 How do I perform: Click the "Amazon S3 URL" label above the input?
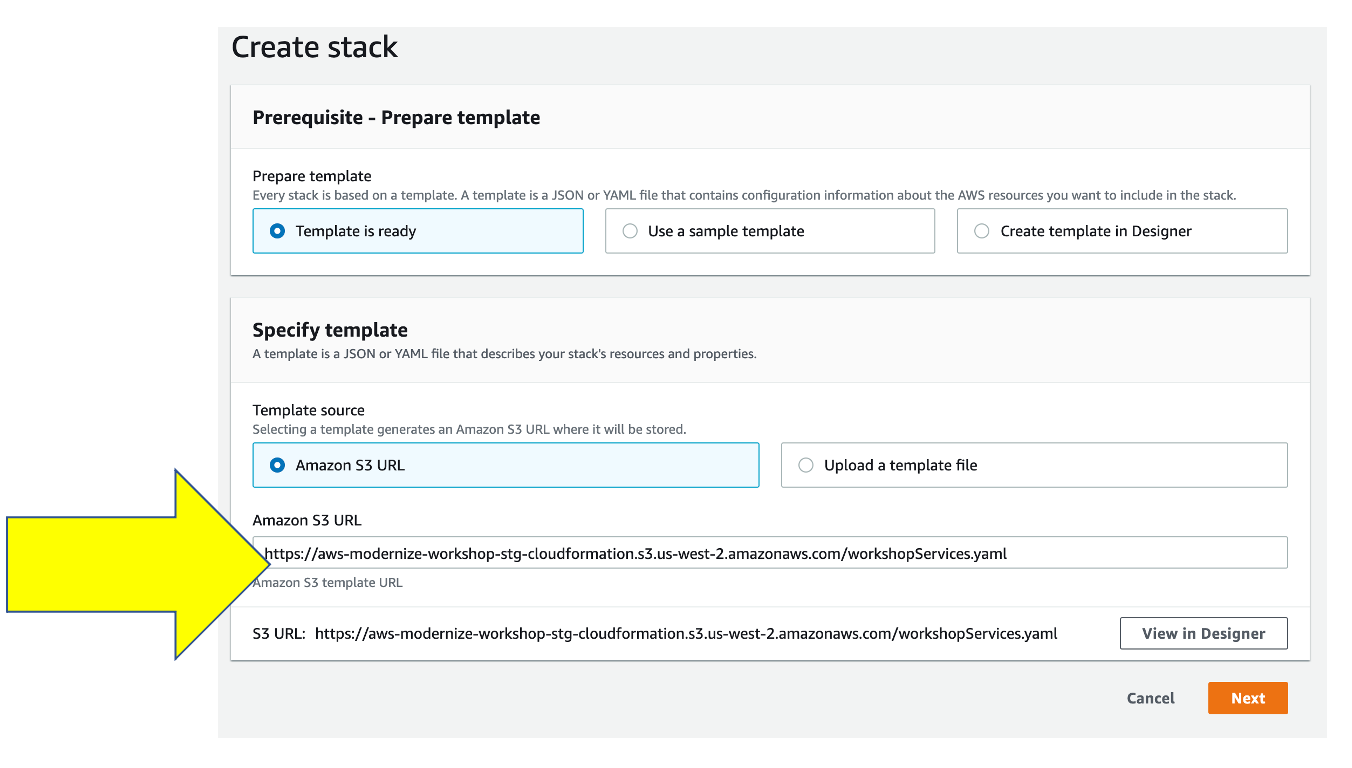pos(307,520)
